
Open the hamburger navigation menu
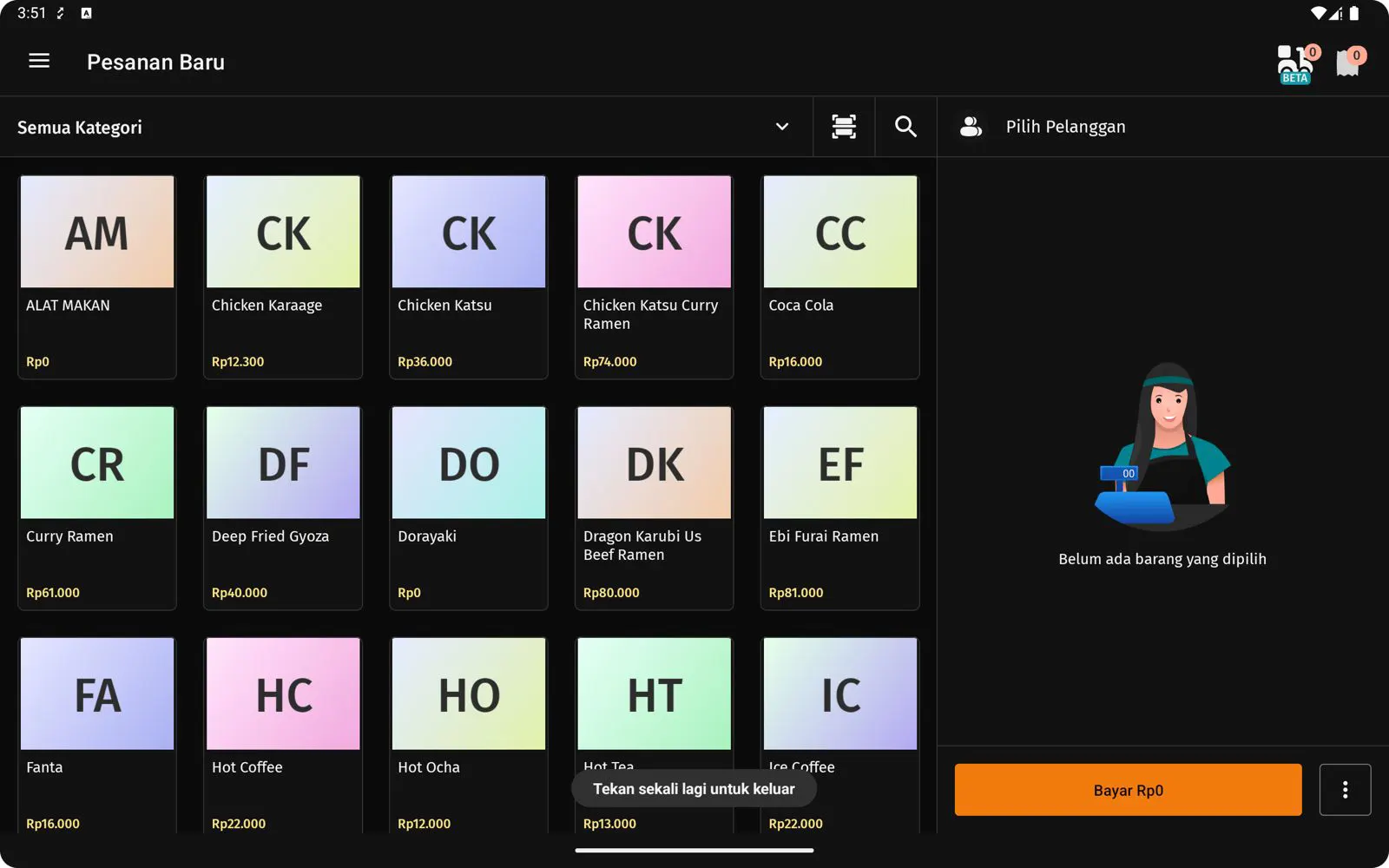(x=39, y=61)
